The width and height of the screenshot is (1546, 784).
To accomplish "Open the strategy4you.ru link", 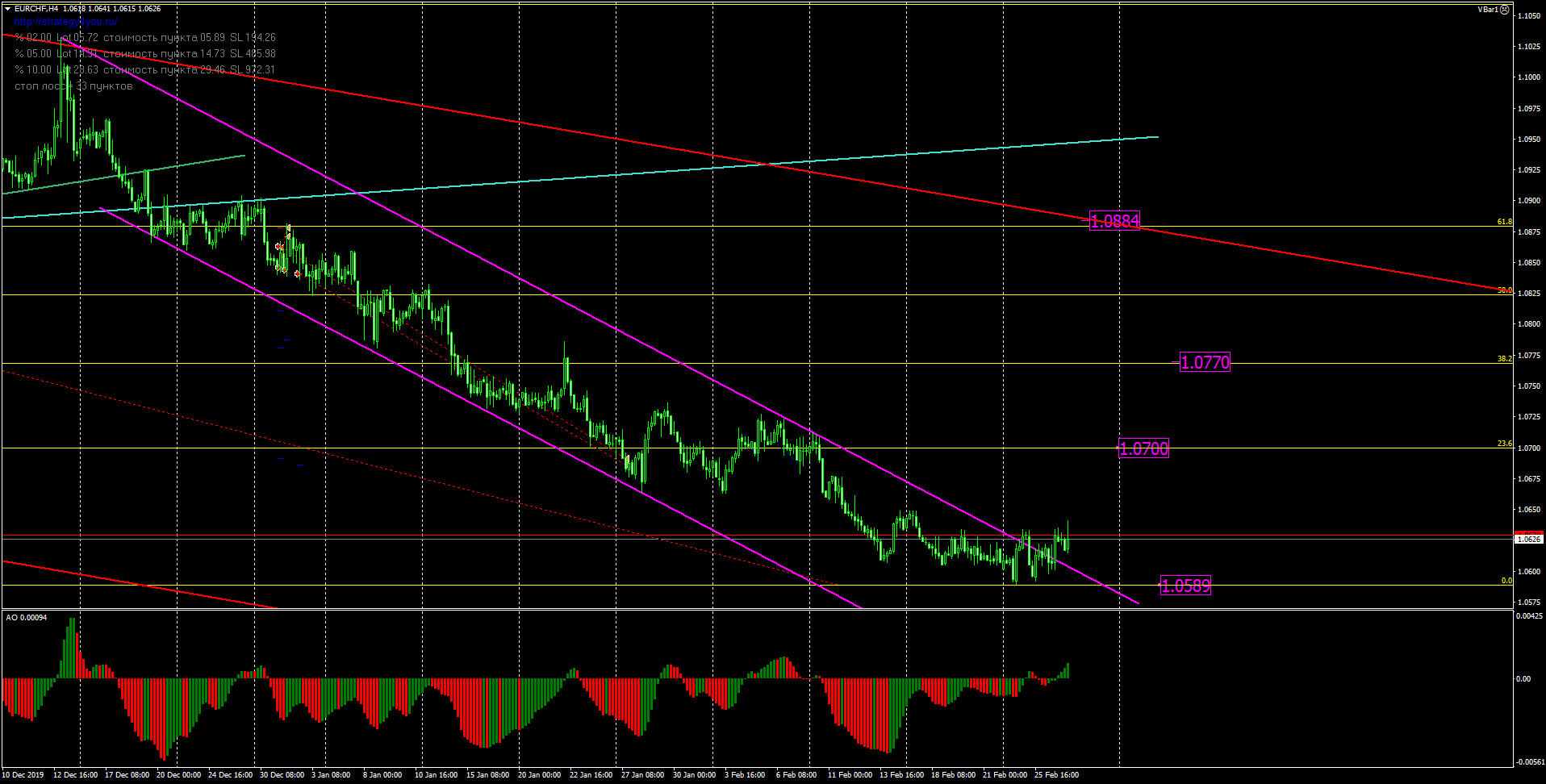I will coord(65,22).
